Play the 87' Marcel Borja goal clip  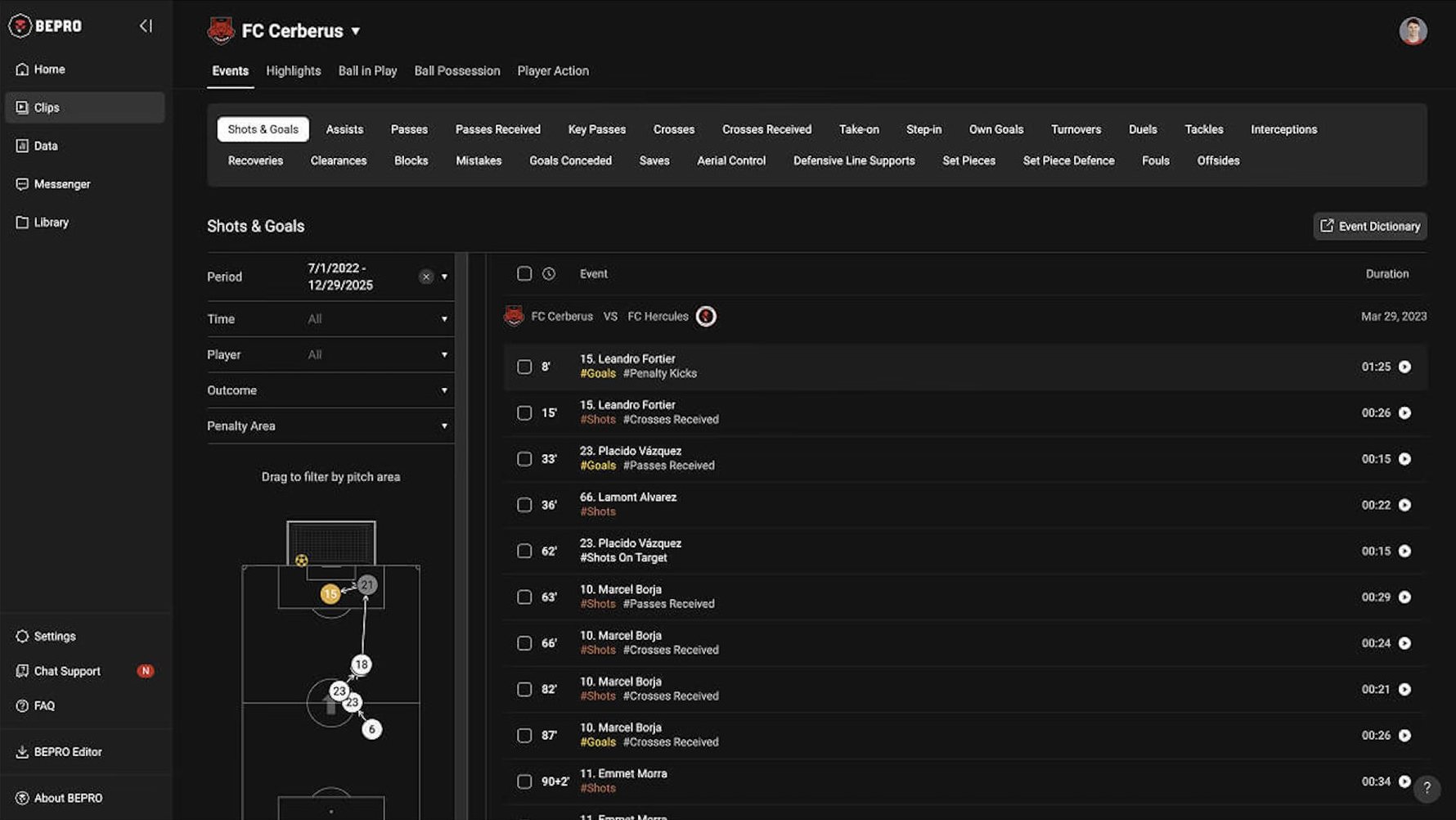(1404, 736)
